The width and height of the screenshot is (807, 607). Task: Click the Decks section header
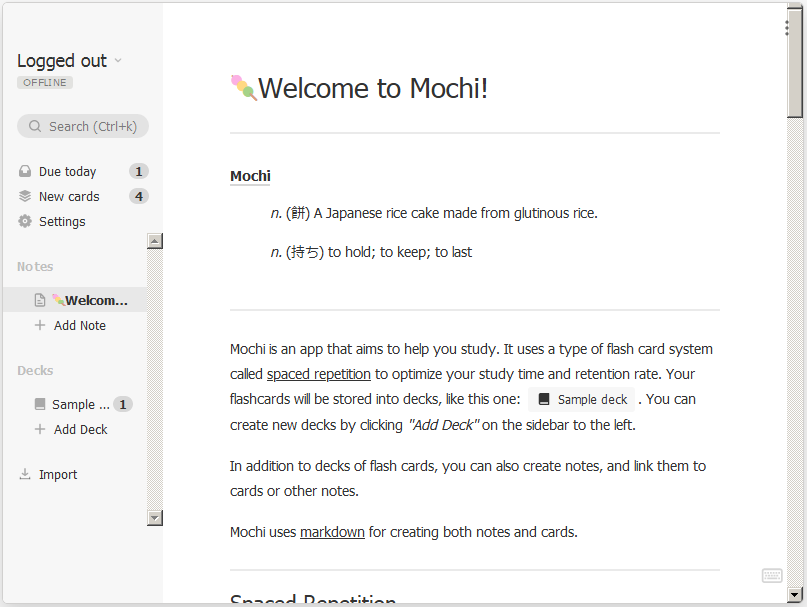[x=35, y=371]
